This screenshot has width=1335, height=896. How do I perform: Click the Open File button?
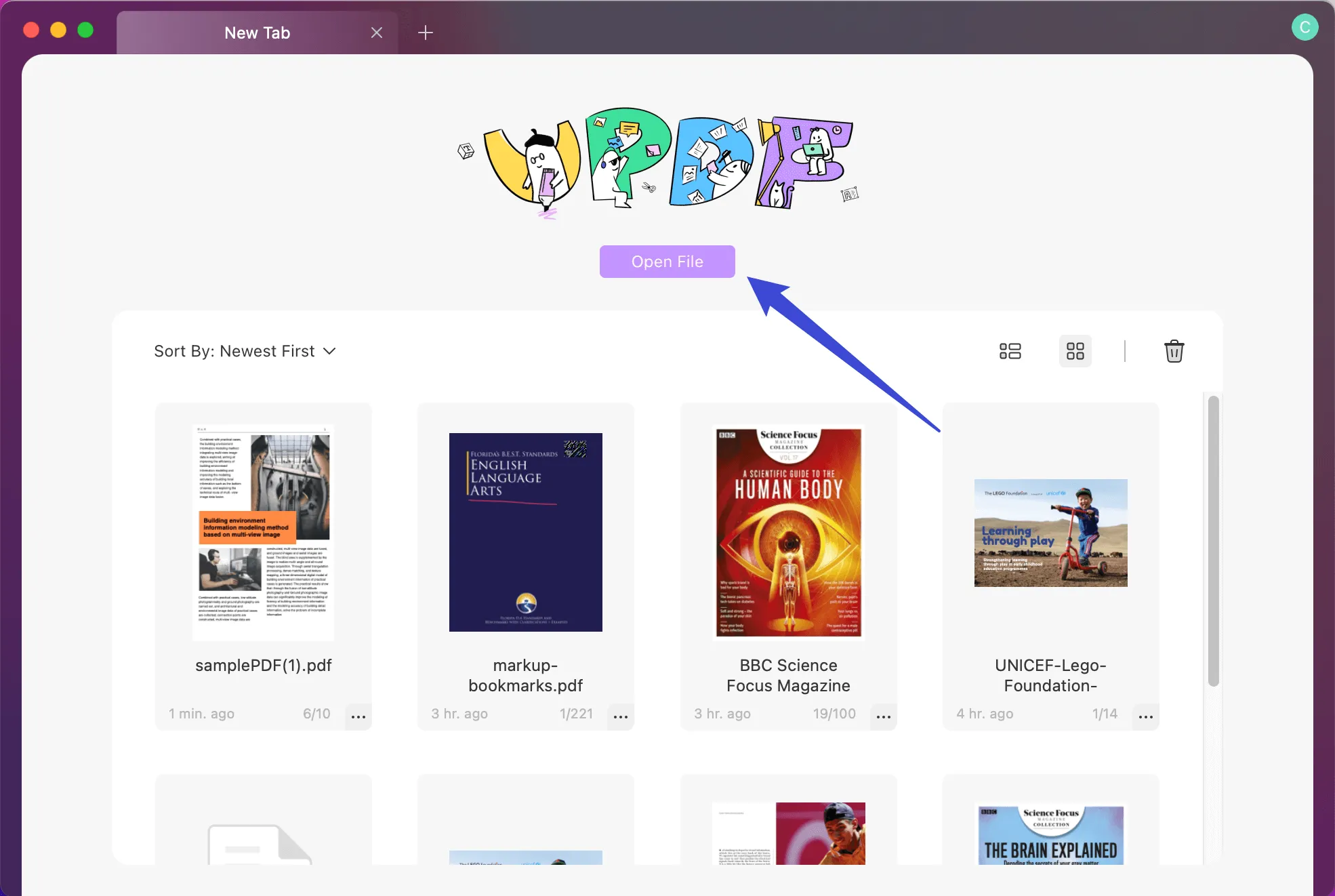[x=667, y=261]
